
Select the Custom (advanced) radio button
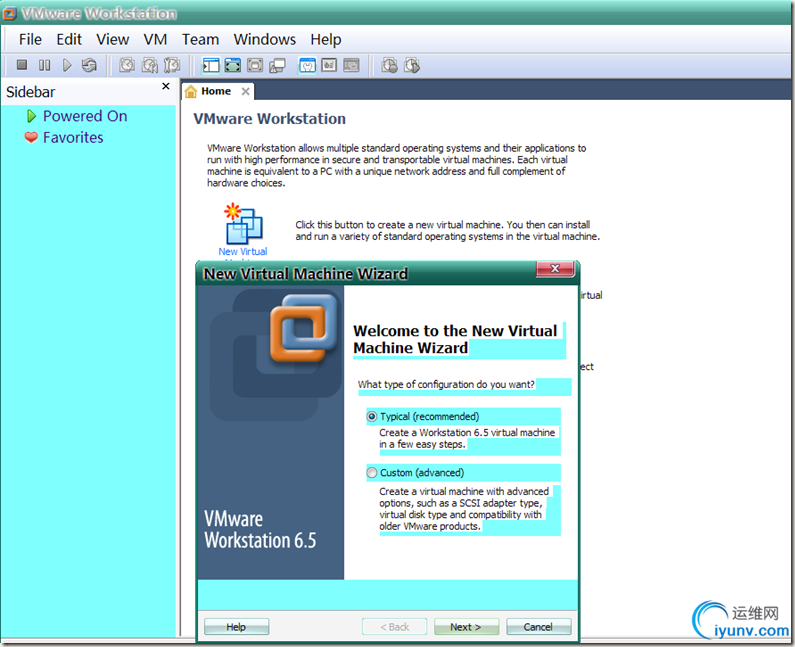click(x=372, y=473)
